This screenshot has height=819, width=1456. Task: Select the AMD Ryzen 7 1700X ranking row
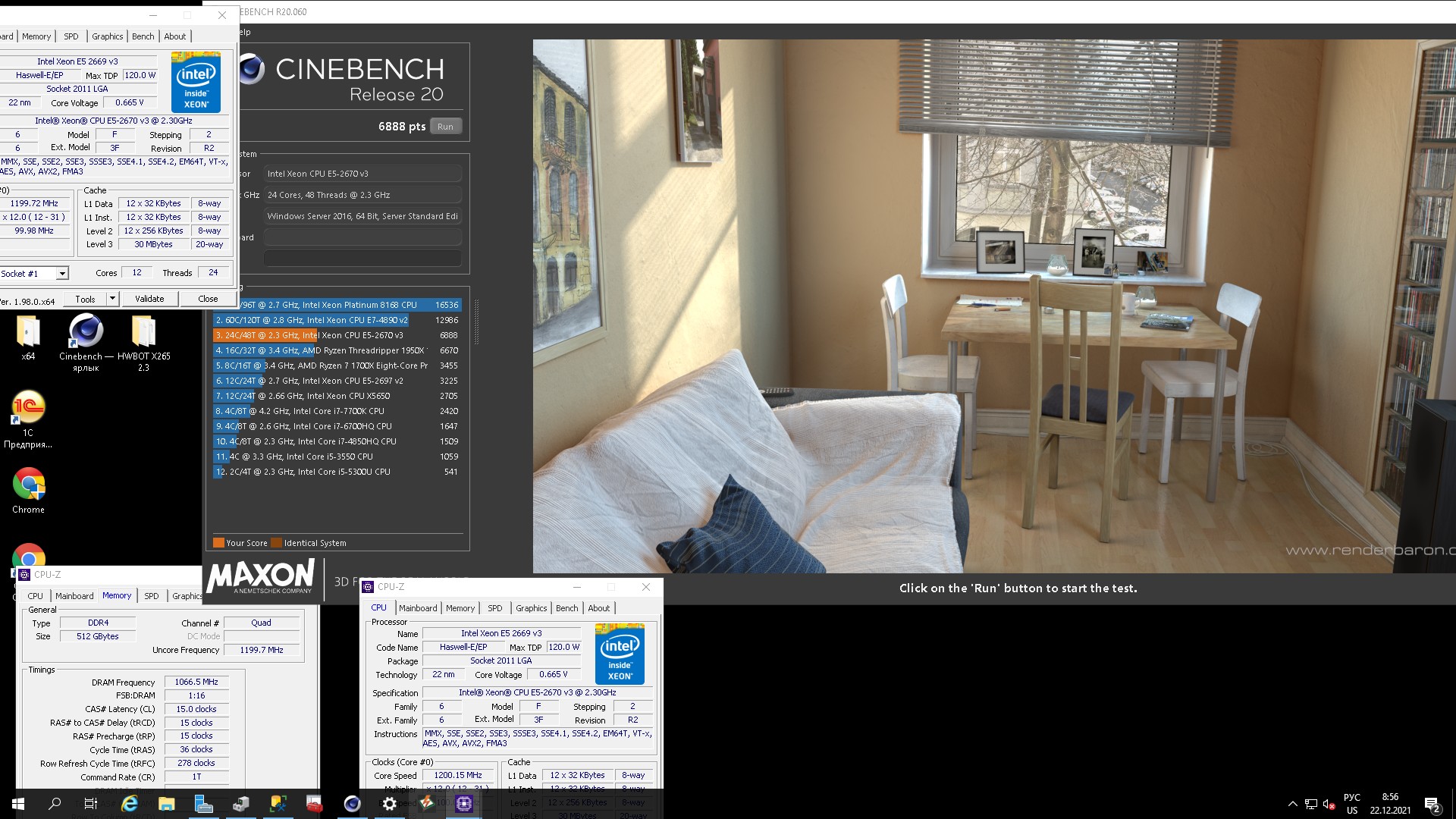(x=337, y=366)
